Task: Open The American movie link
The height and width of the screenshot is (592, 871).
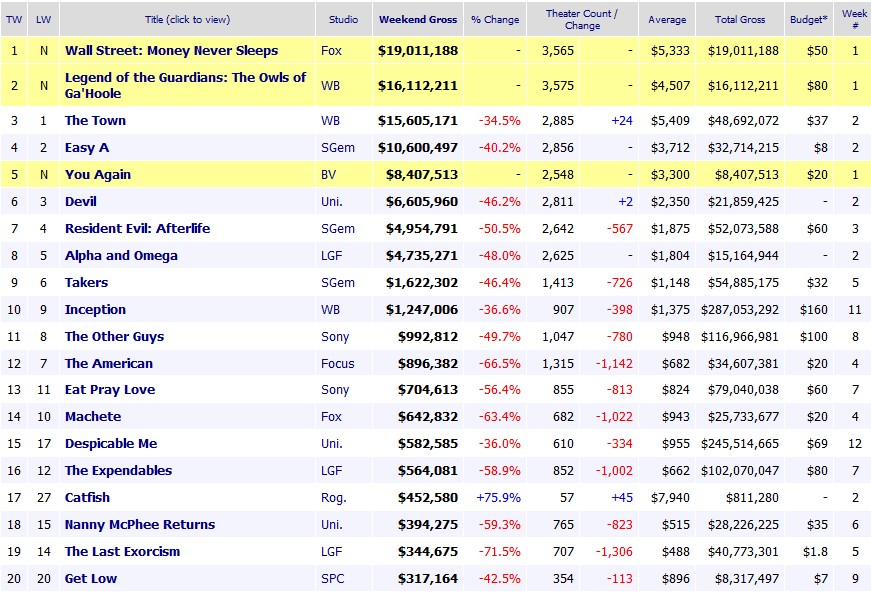Action: point(109,363)
